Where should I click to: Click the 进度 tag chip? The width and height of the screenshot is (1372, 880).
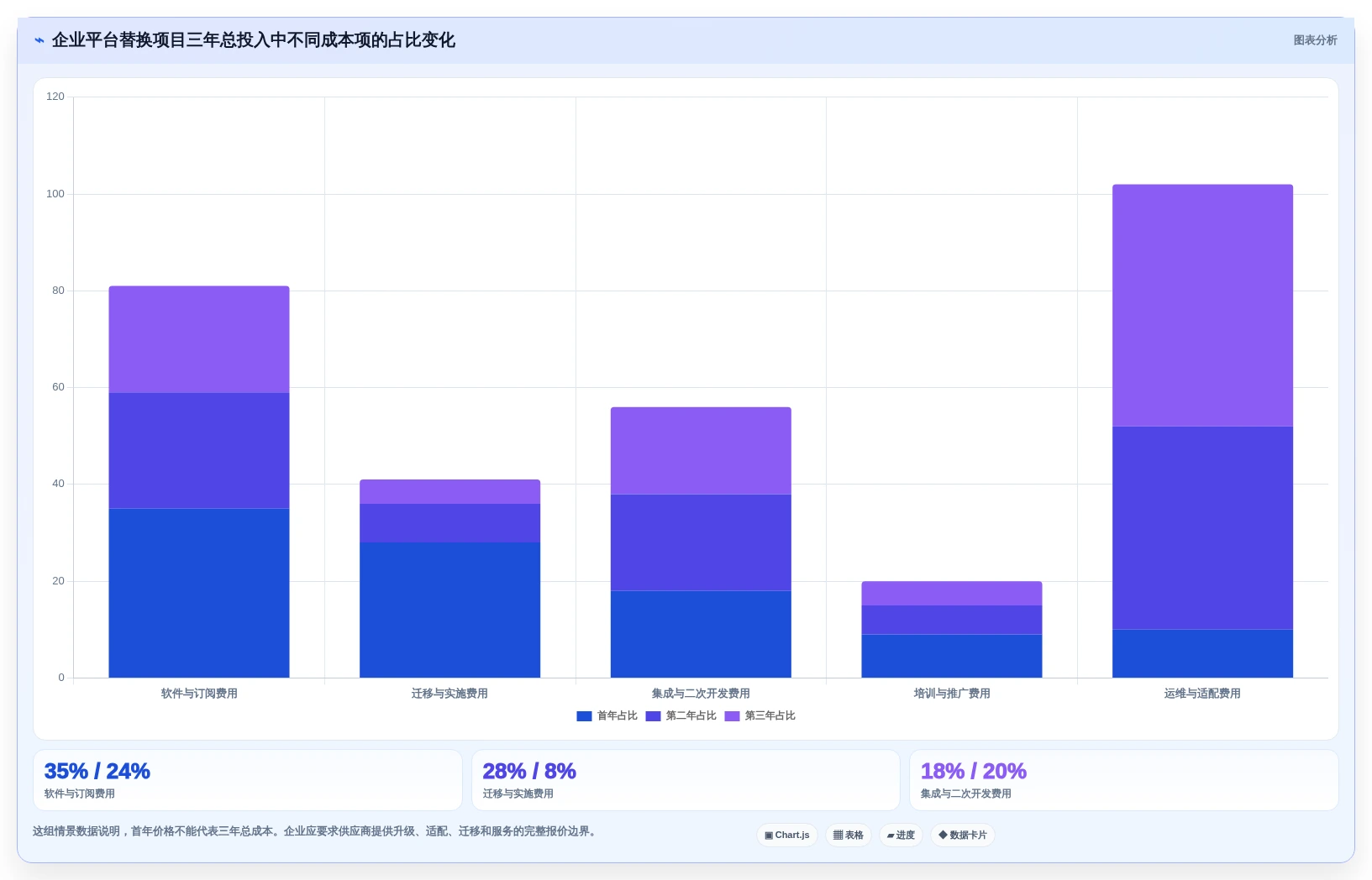pyautogui.click(x=901, y=835)
